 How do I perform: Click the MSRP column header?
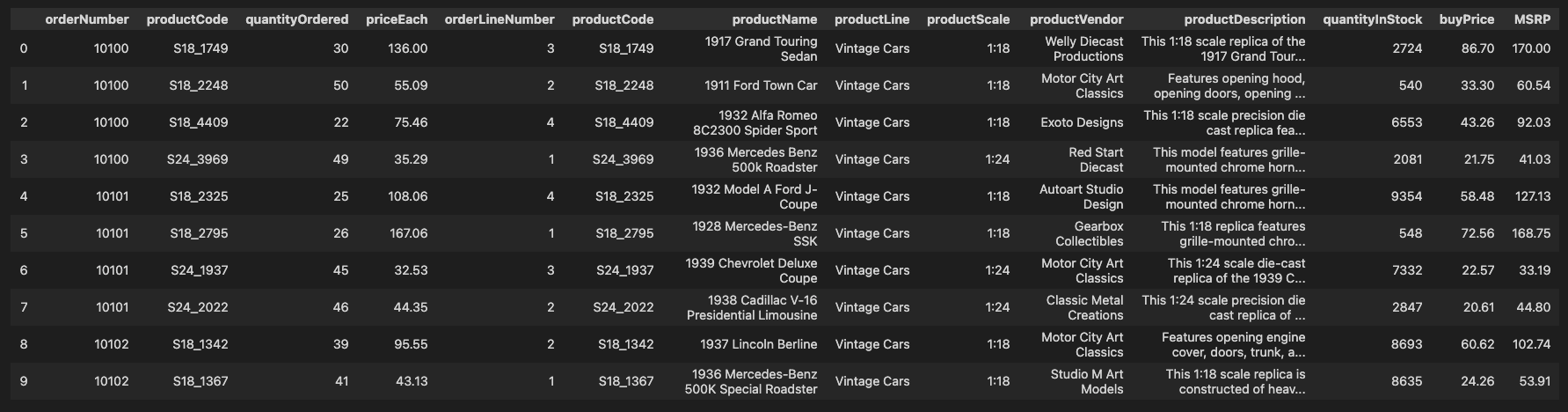[1532, 19]
